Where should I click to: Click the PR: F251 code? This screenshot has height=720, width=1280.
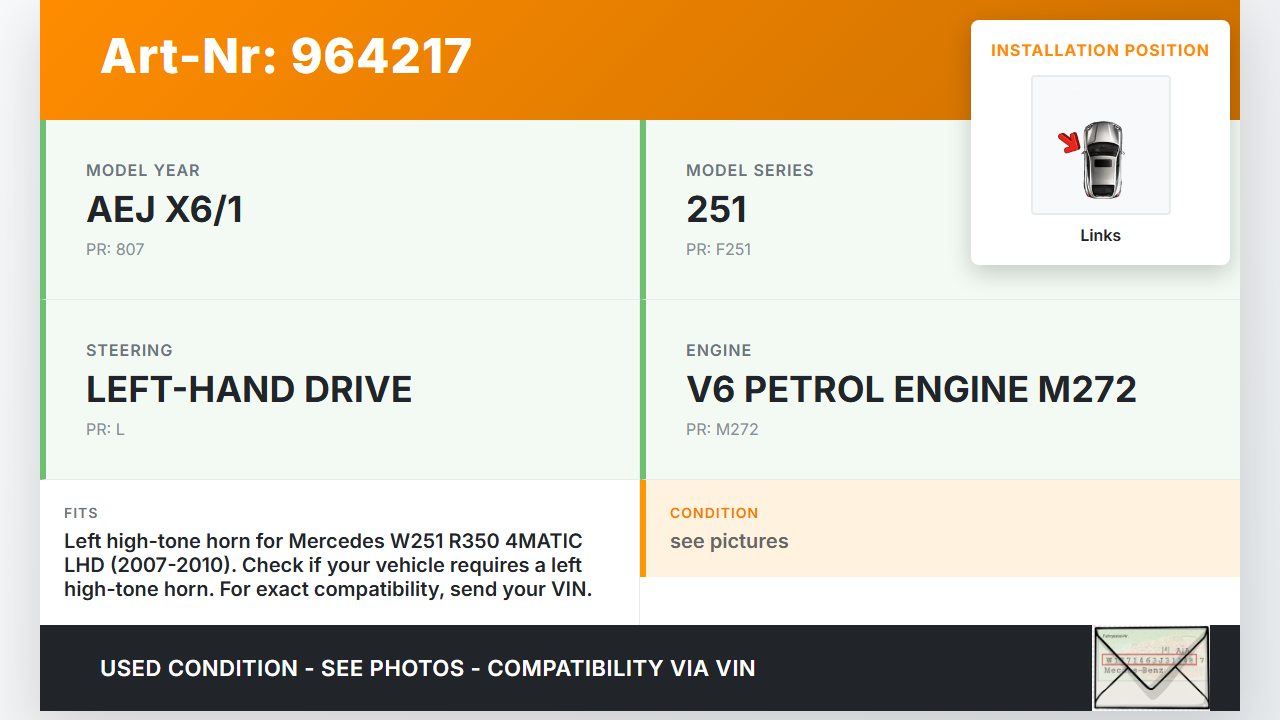718,249
